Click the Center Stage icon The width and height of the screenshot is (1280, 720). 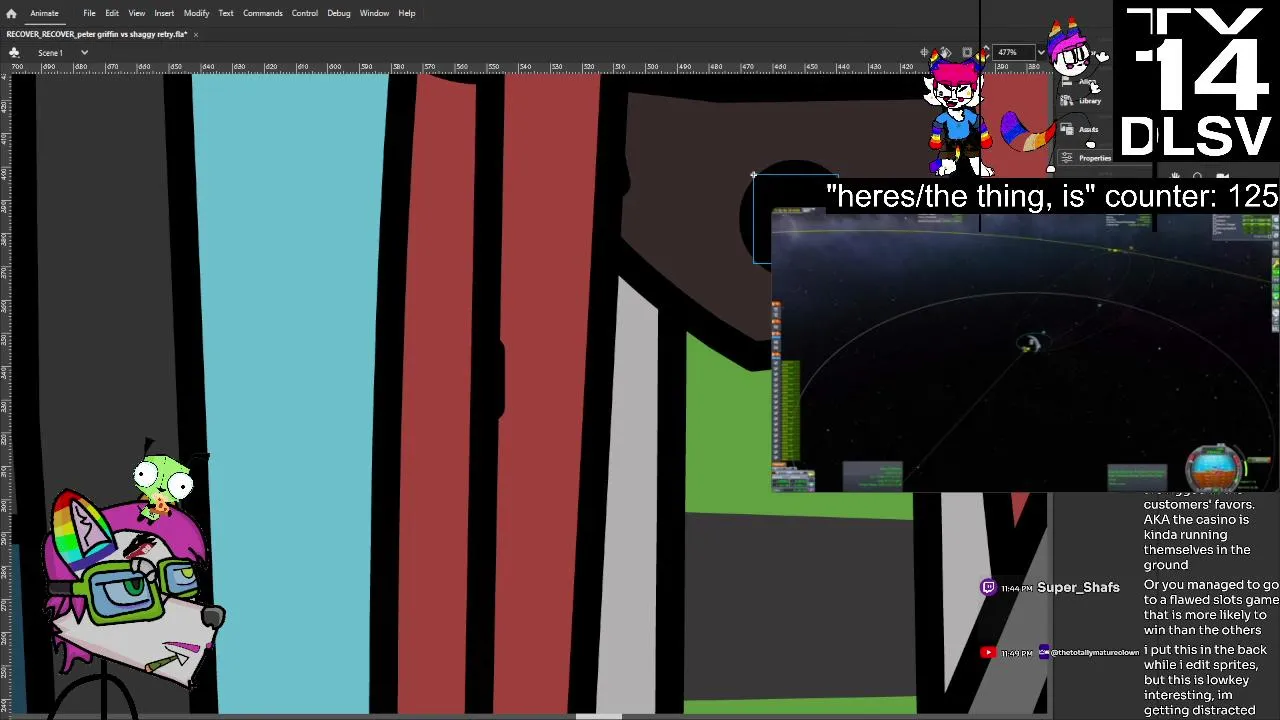(925, 52)
